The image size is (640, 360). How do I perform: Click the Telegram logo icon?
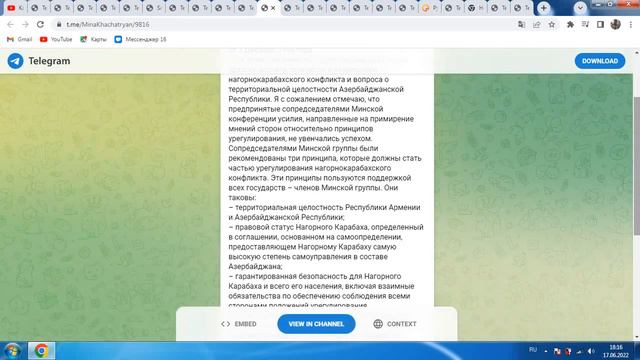click(16, 61)
